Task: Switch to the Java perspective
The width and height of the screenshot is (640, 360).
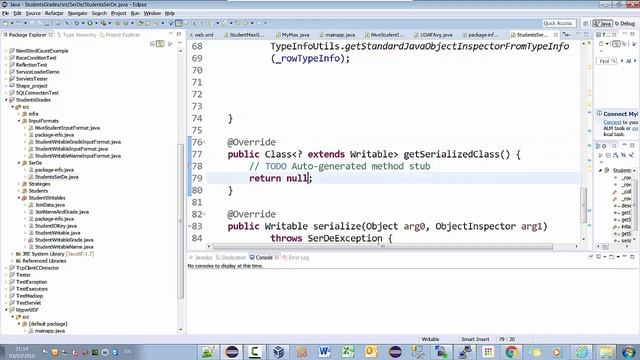Action: click(602, 24)
